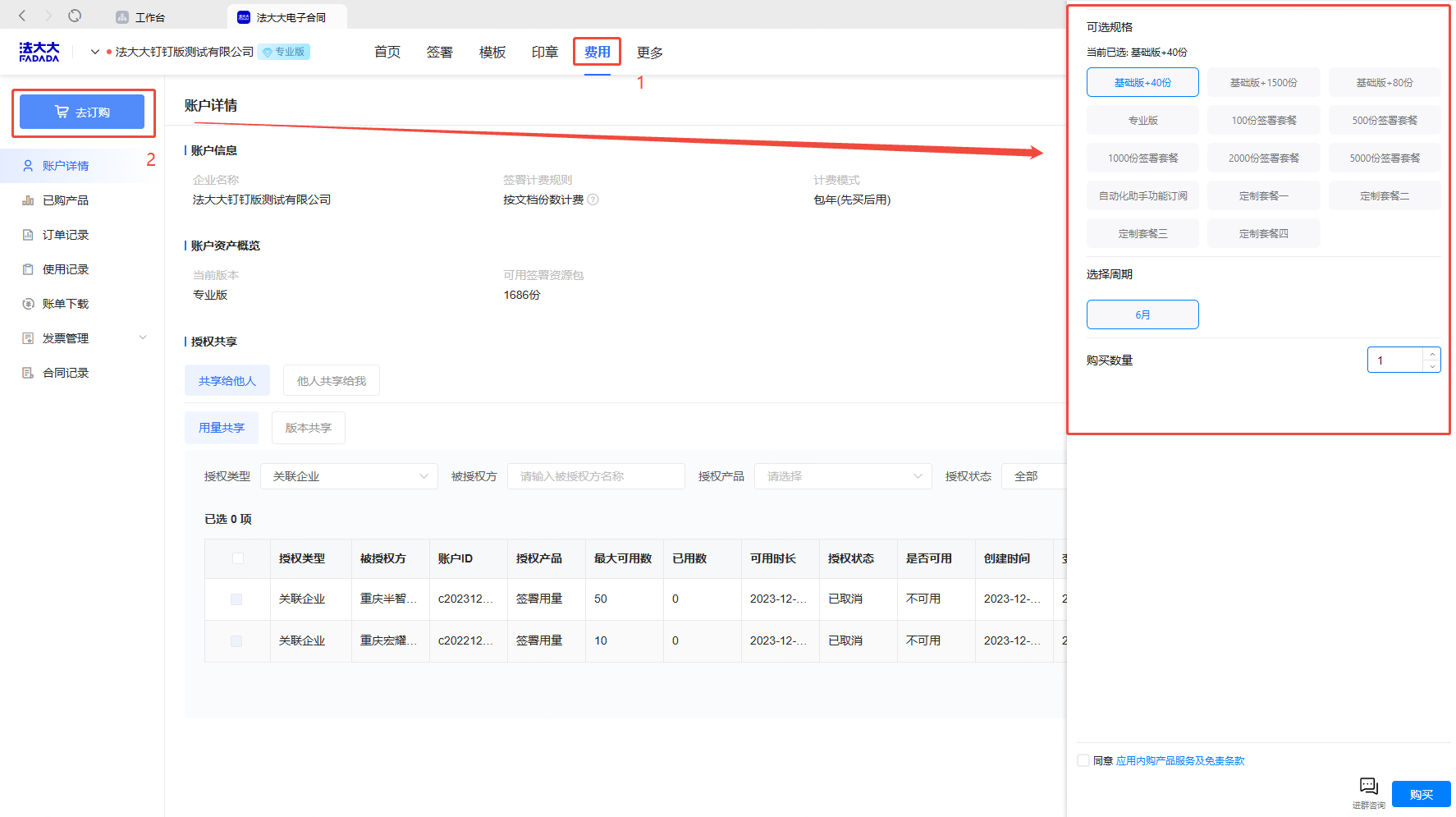The height and width of the screenshot is (817, 1456).
Task: Click the 使用记录 clipboard icon
Action: point(28,269)
